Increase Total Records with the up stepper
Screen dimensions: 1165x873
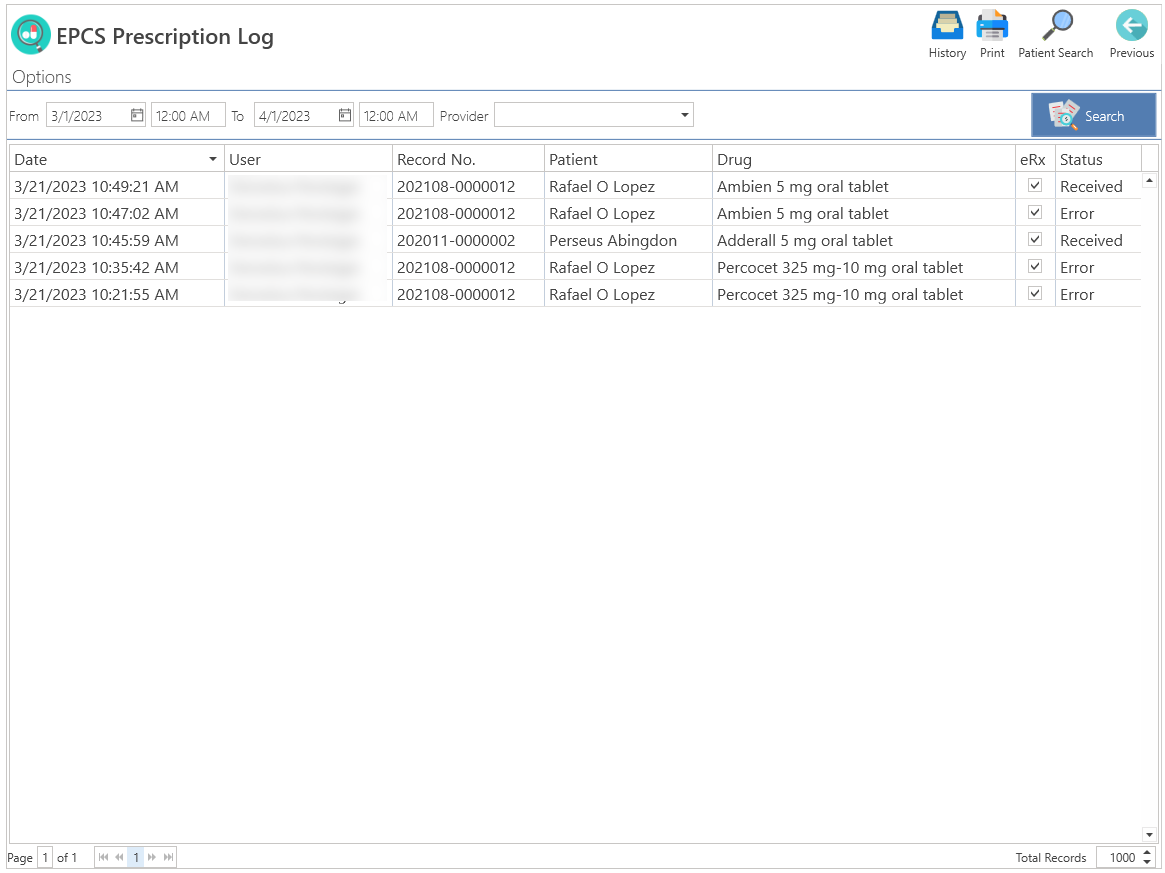(x=1147, y=852)
